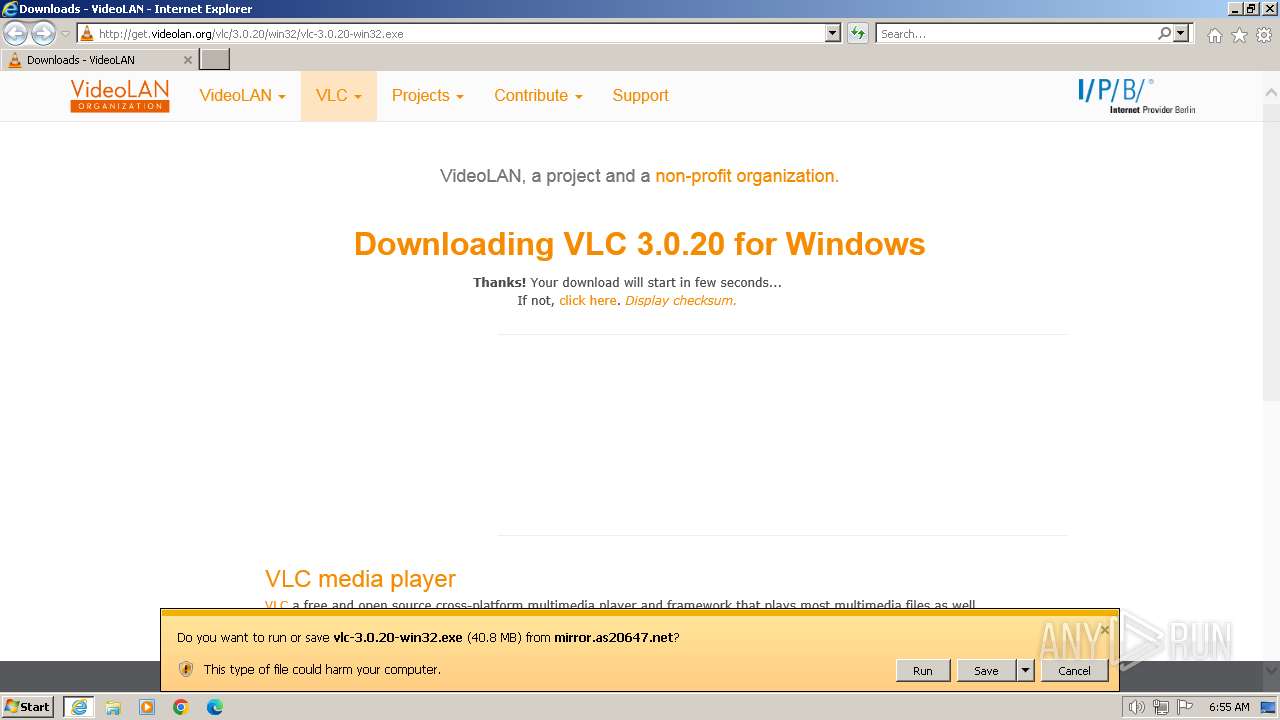Click the search magnifier icon
Screen dimensions: 1280x720
pos(1164,33)
